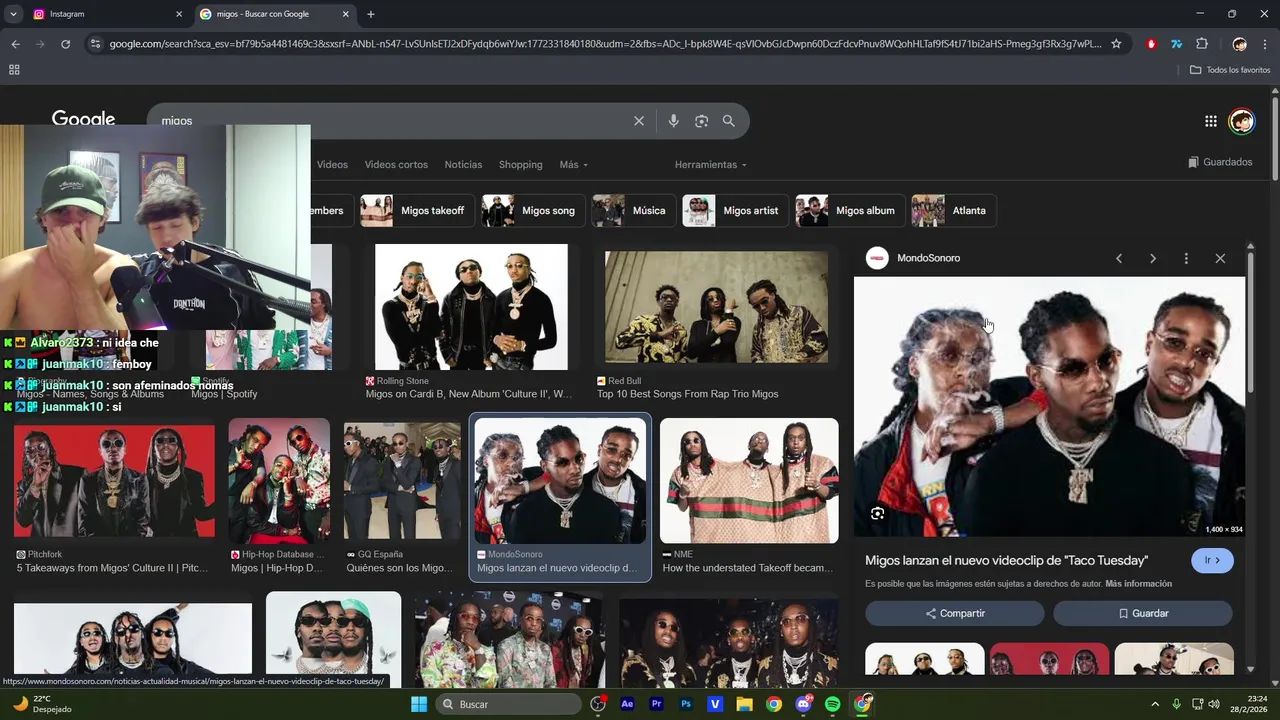
Task: Select the Migos artist filter chip
Action: (734, 211)
